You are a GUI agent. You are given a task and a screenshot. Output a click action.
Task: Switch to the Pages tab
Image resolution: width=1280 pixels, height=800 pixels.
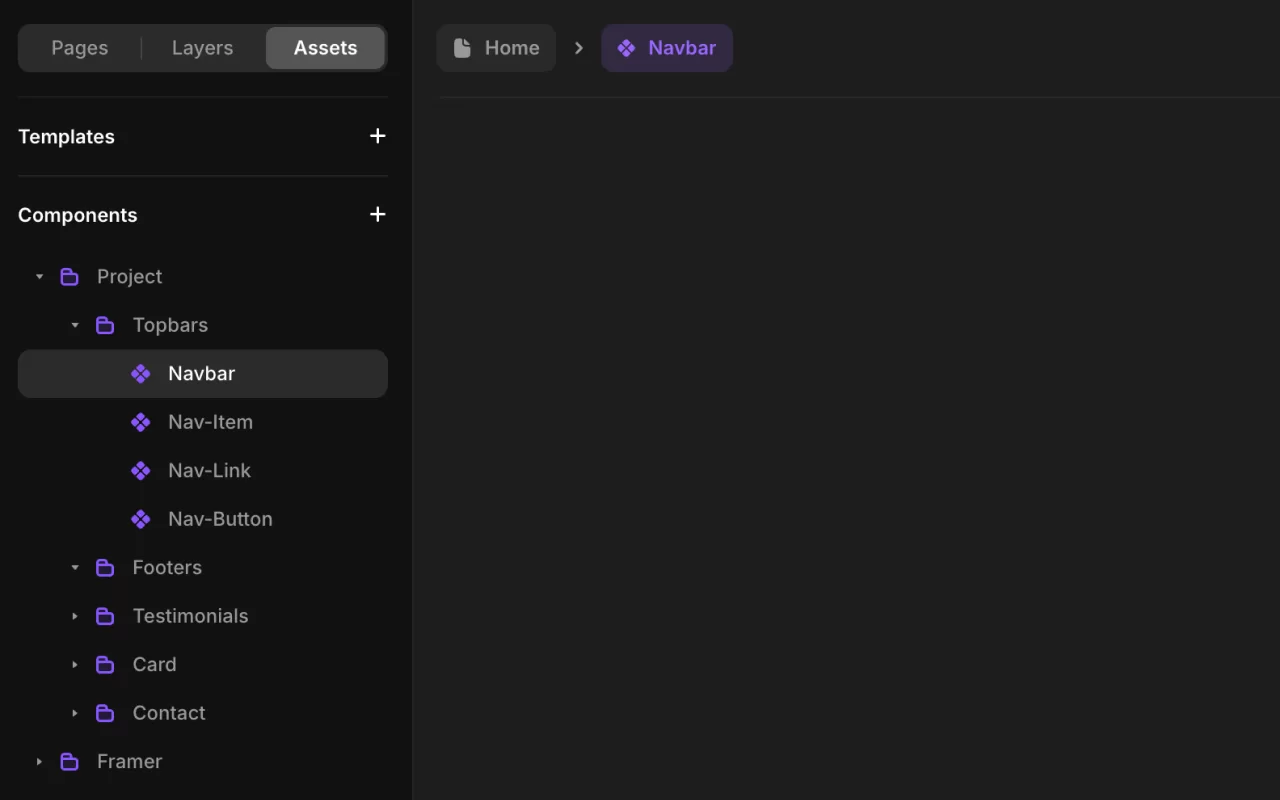pos(80,48)
